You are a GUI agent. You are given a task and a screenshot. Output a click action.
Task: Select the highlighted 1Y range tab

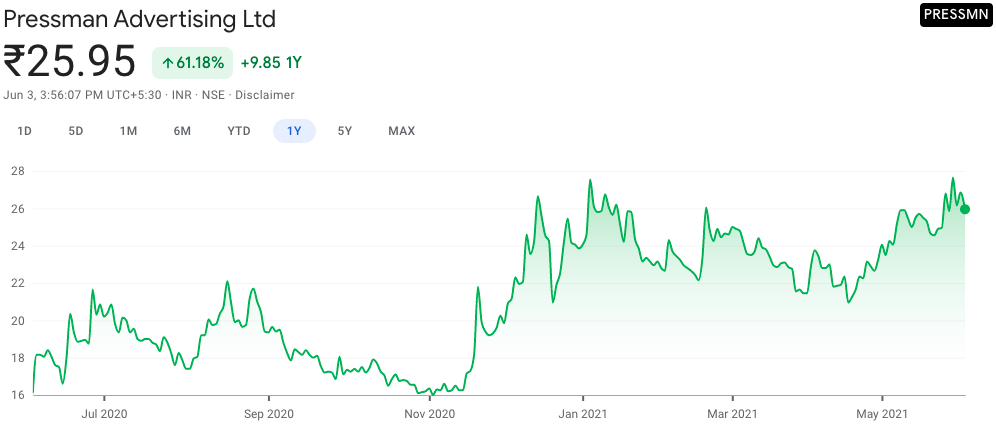[294, 132]
